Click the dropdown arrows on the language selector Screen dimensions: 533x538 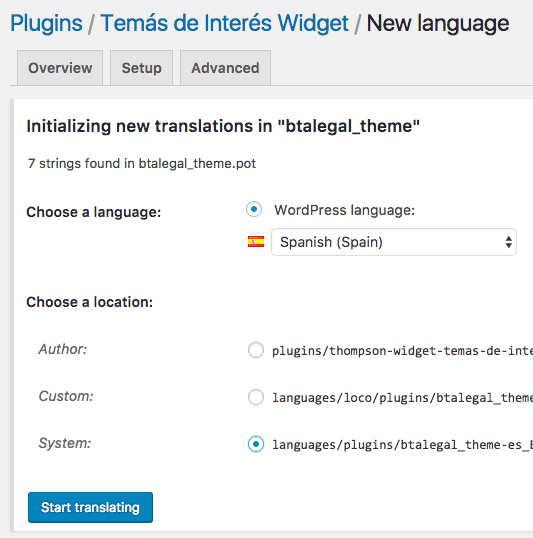point(509,242)
